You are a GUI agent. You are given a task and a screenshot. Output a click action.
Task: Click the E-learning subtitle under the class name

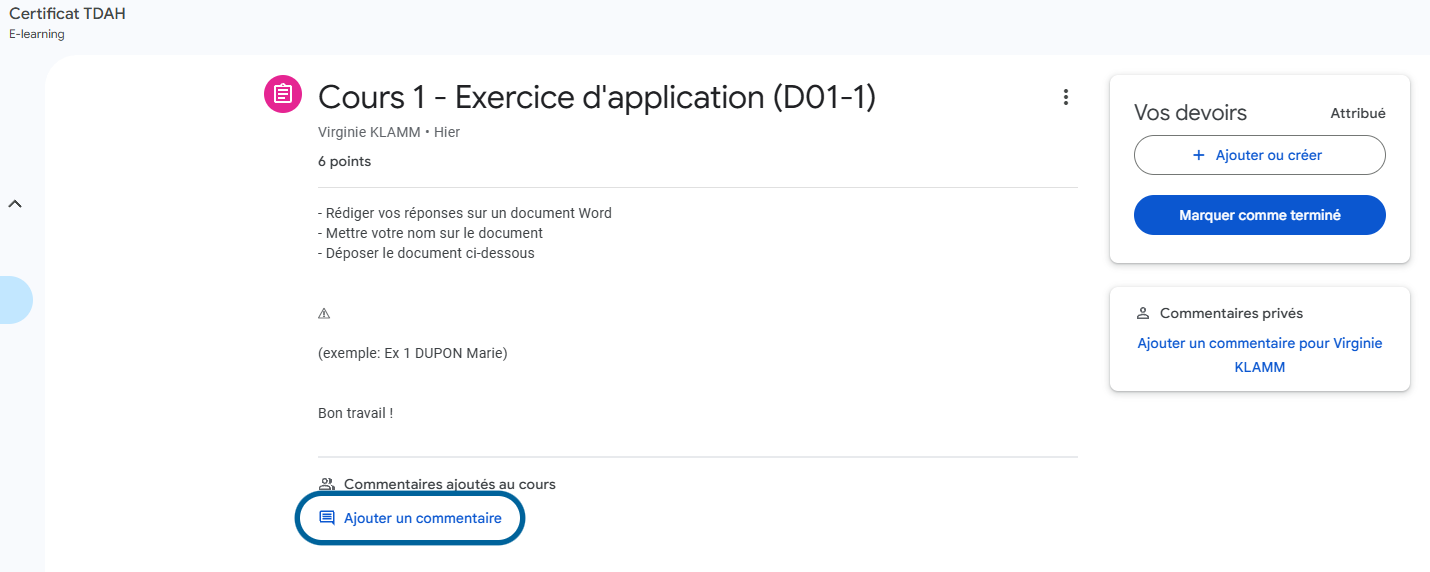pos(37,34)
